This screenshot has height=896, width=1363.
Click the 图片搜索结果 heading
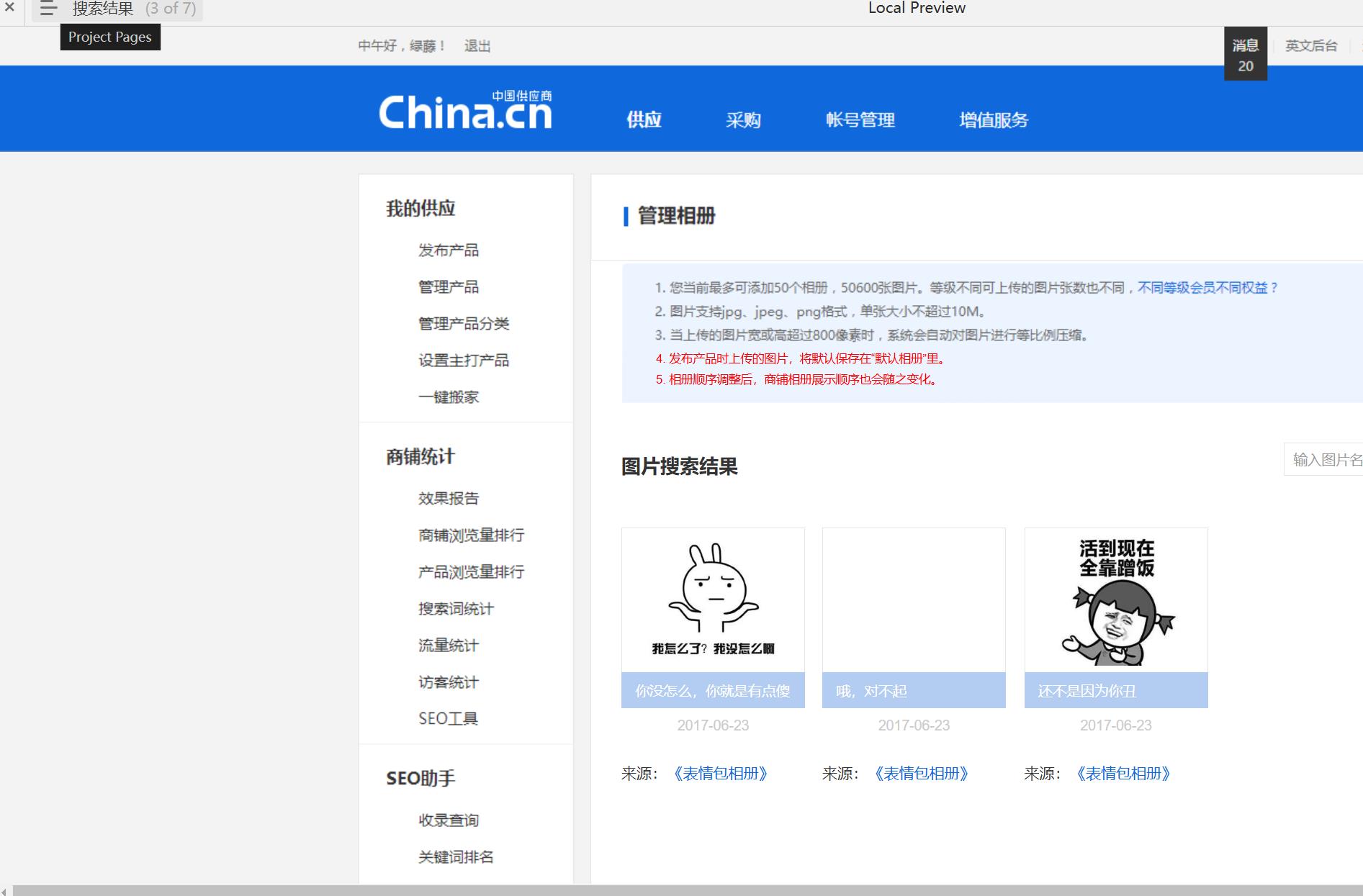pos(680,466)
